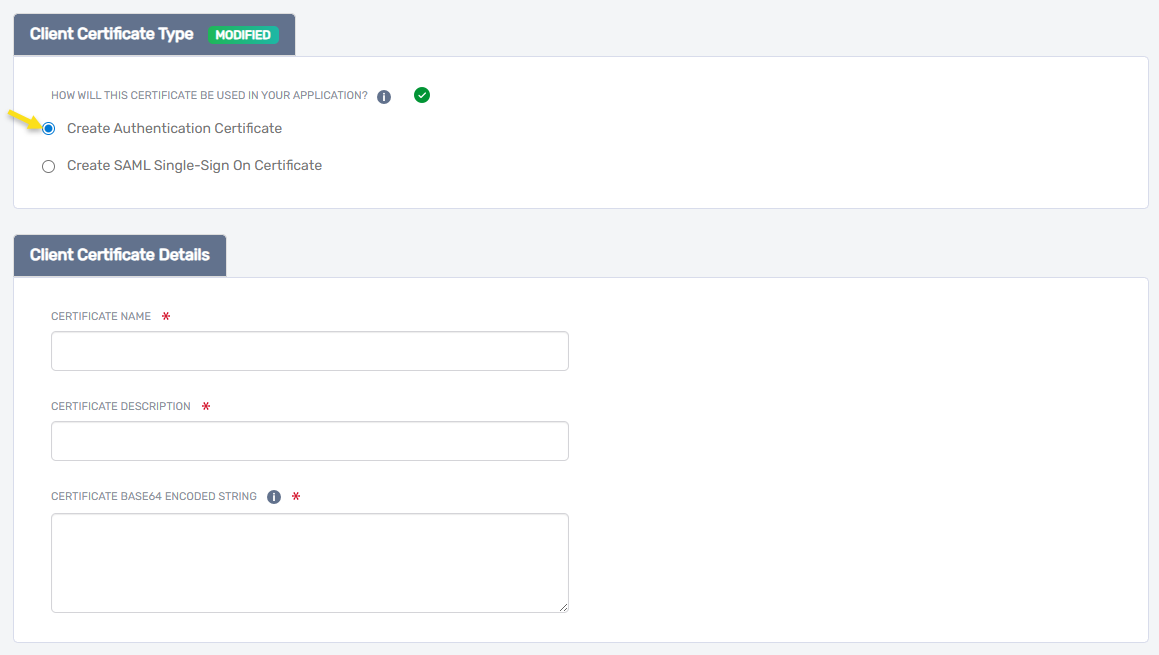Click inside the Base64 encoded string textarea
The height and width of the screenshot is (655, 1159).
pyautogui.click(x=309, y=560)
